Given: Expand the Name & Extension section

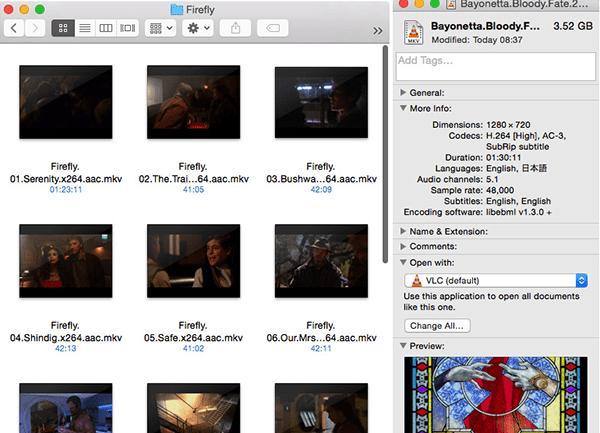Looking at the screenshot, I should tap(403, 231).
